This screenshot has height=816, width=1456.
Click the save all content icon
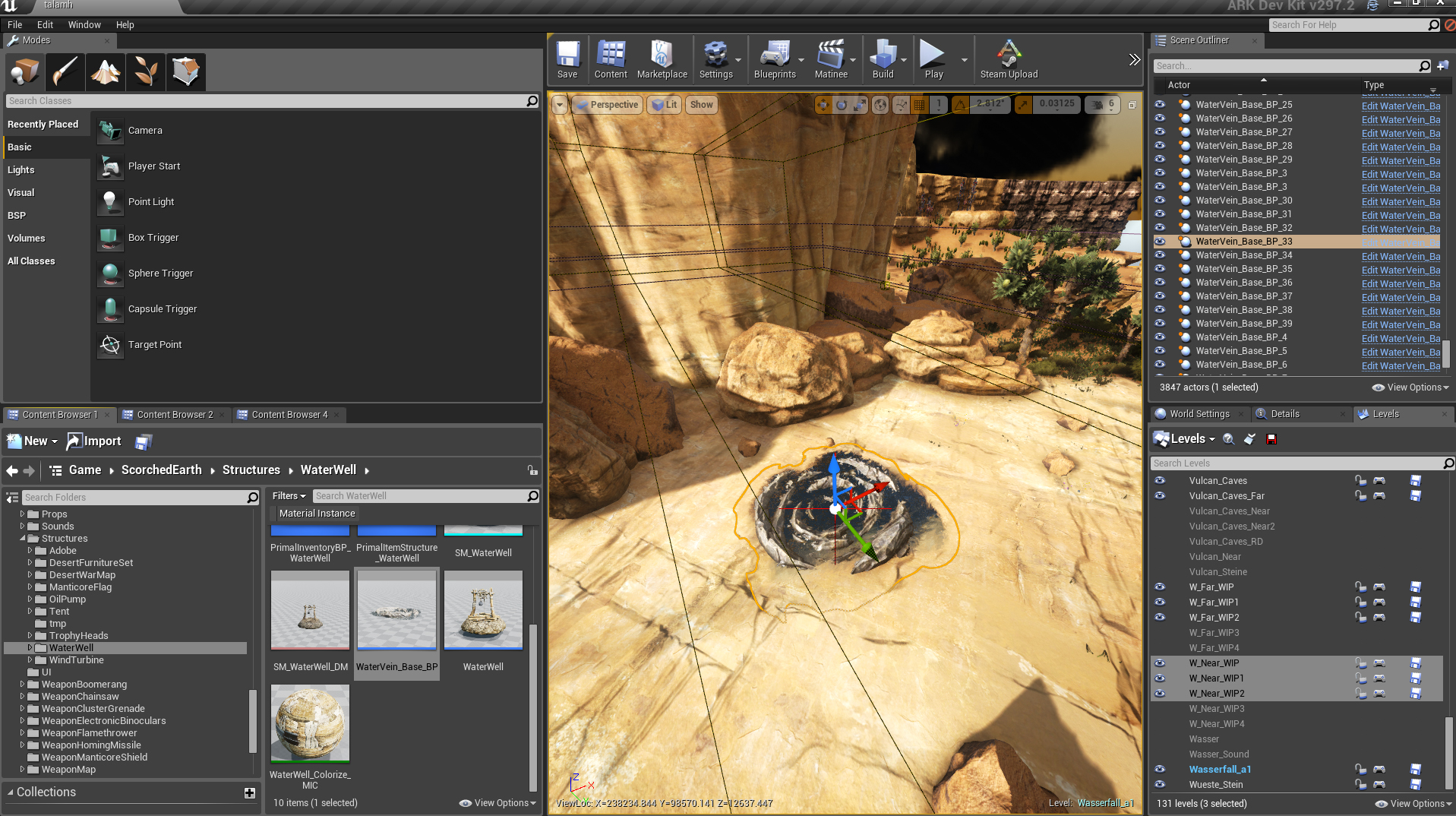tap(143, 441)
